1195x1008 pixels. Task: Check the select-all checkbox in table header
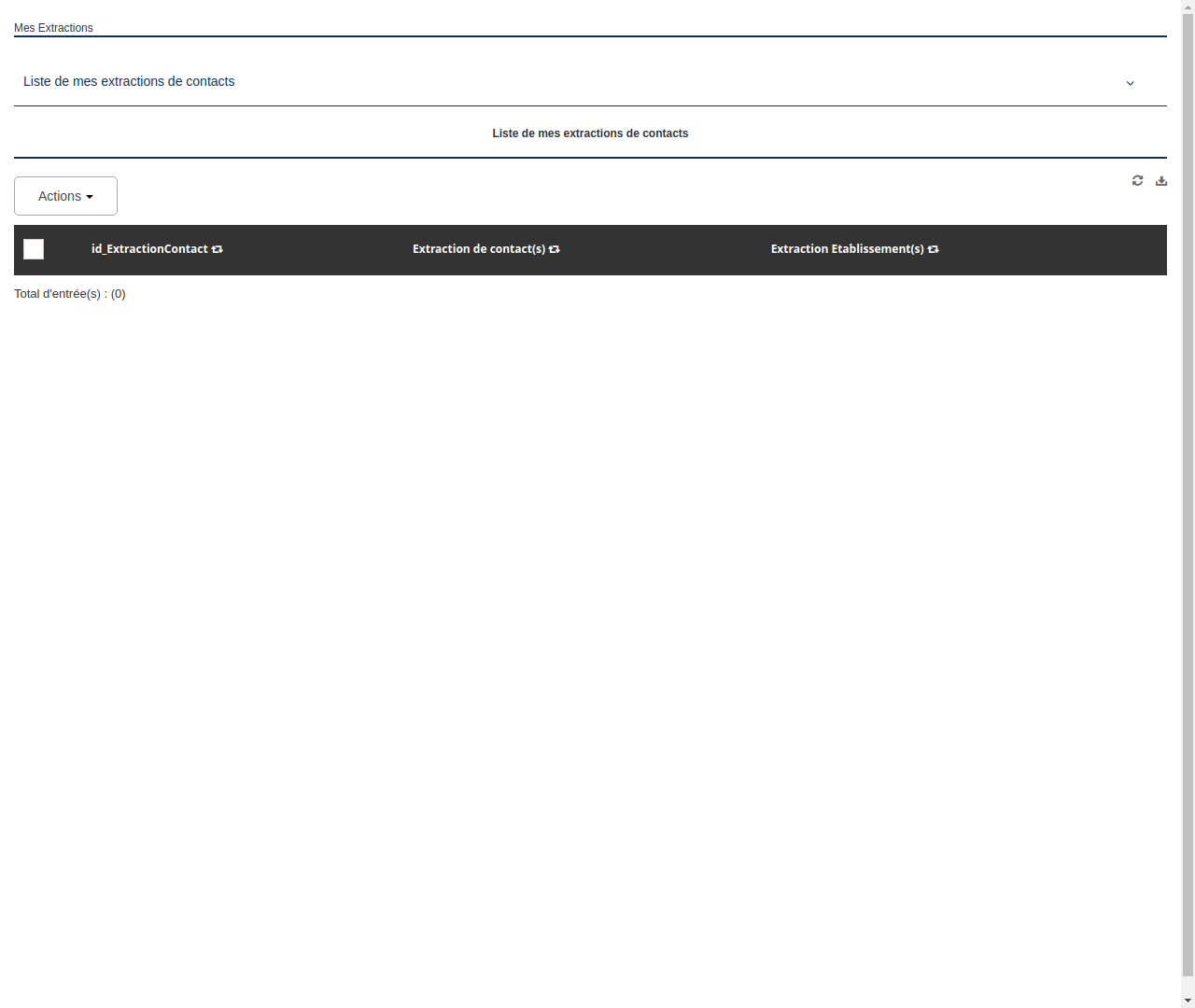[x=33, y=249]
